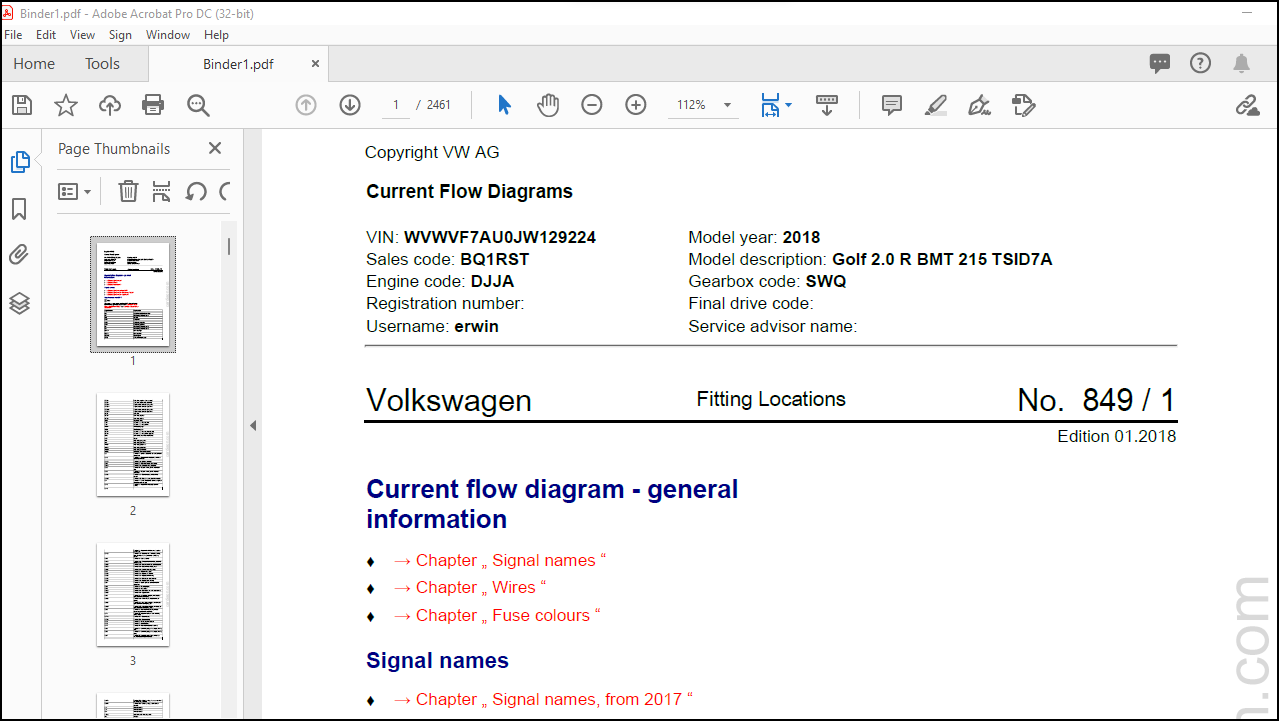Click the fit page width icon
Viewport: 1279px width, 721px height.
click(x=769, y=105)
